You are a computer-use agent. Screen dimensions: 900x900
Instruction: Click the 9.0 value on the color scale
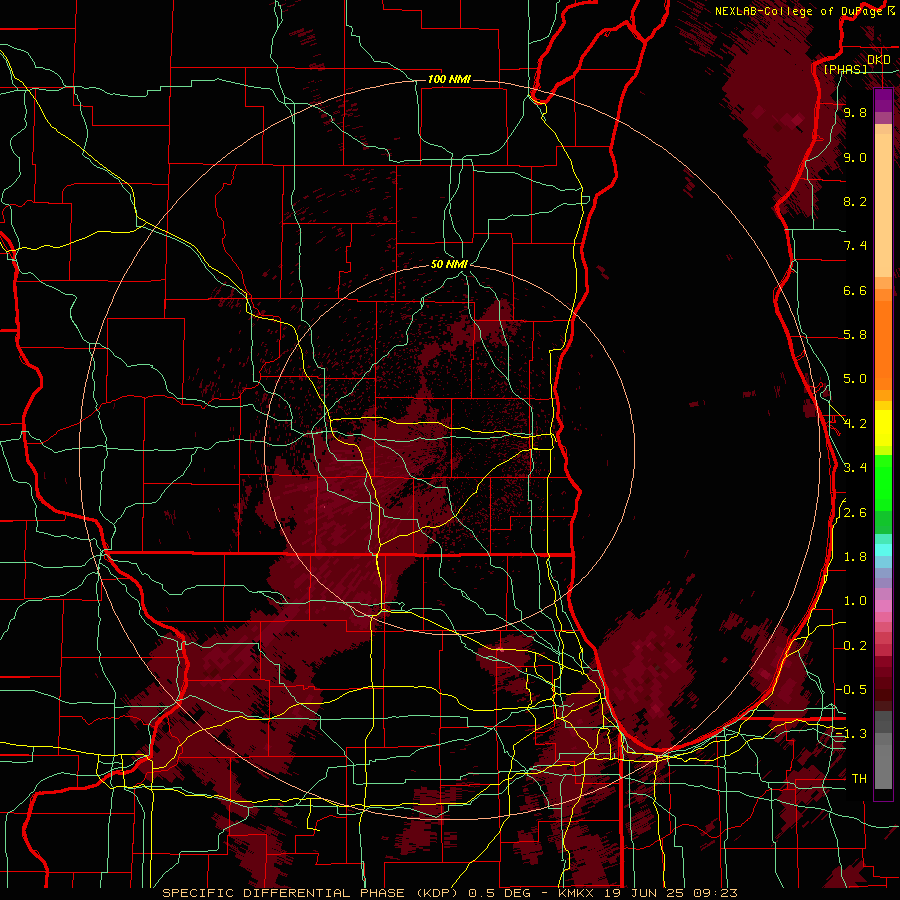point(855,158)
